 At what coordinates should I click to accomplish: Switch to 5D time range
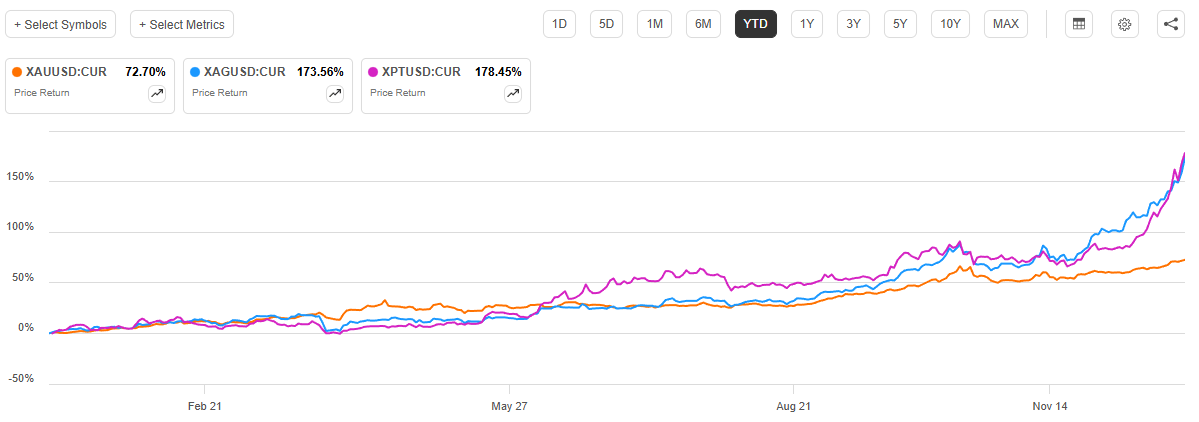coord(607,24)
